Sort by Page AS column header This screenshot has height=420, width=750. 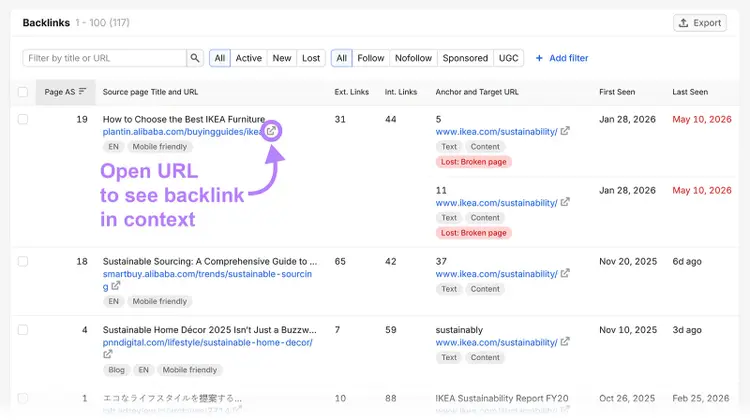click(65, 92)
